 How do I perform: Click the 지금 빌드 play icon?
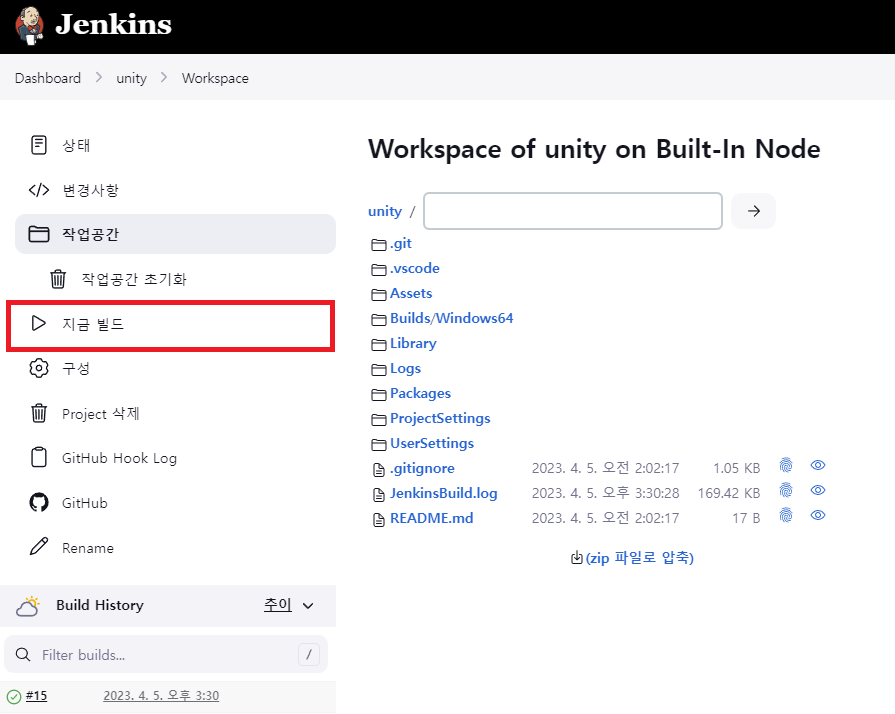[x=38, y=324]
